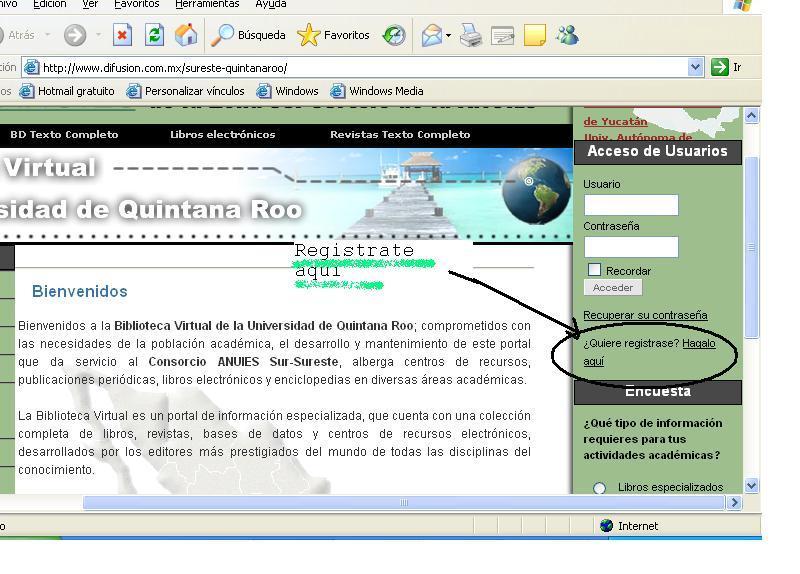
Task: Click the Refresh page icon
Action: [x=154, y=35]
